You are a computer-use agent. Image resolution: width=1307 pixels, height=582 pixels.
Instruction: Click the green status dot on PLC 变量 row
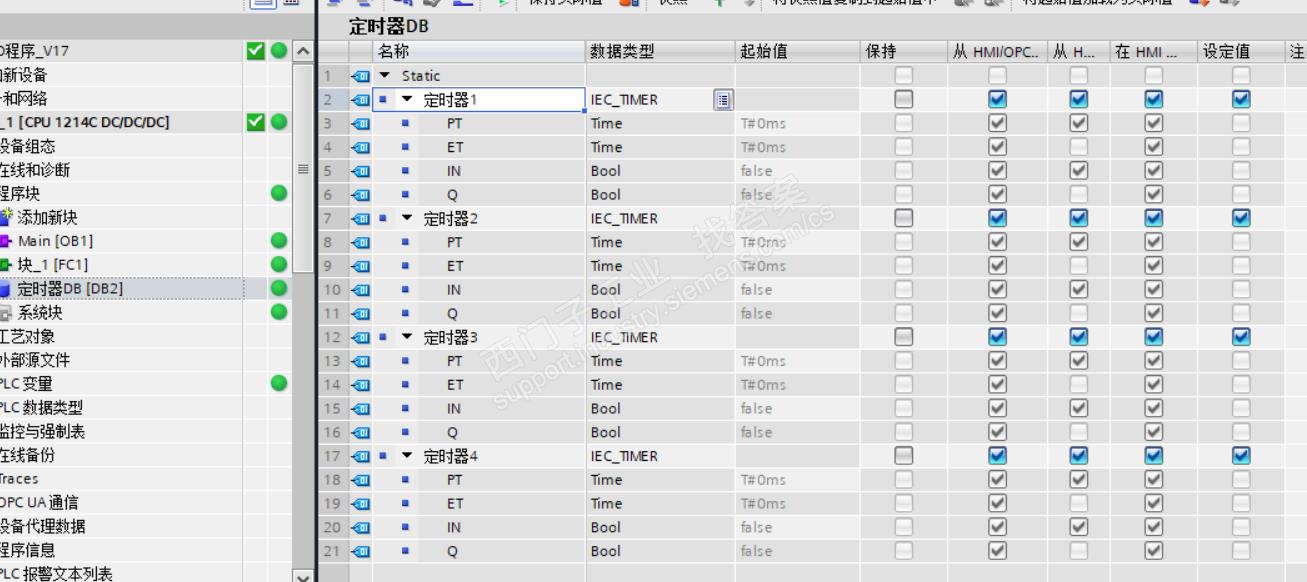point(279,383)
